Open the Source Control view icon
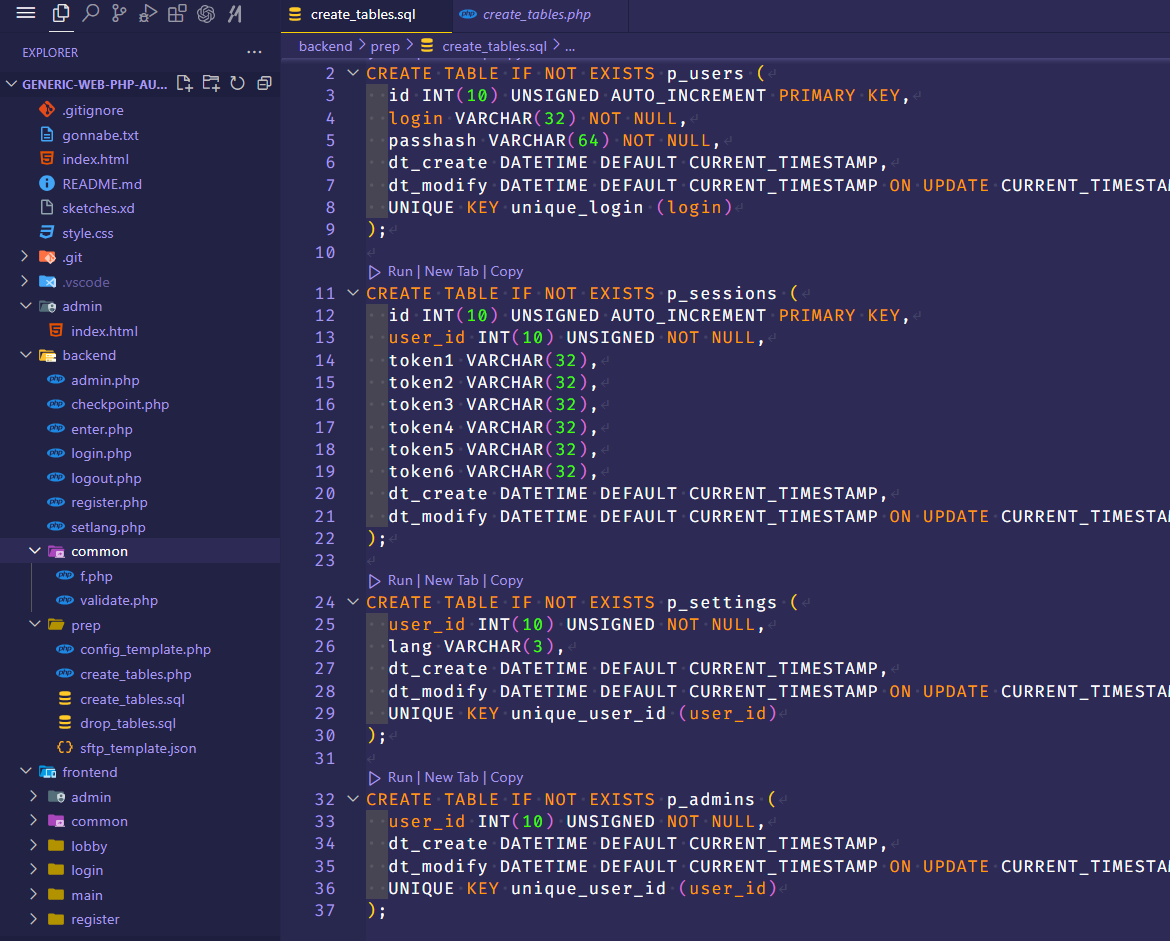1170x941 pixels. click(x=119, y=13)
